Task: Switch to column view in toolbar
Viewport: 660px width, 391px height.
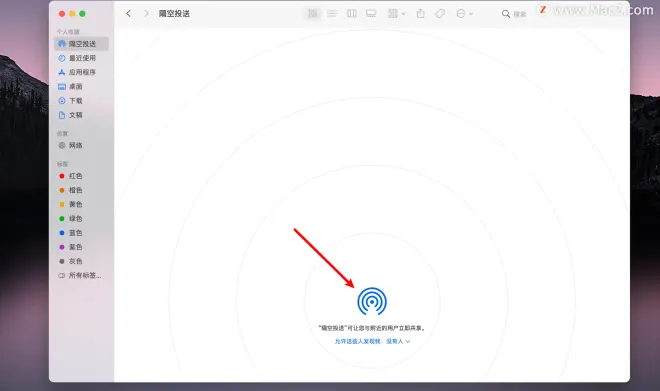Action: pyautogui.click(x=351, y=13)
